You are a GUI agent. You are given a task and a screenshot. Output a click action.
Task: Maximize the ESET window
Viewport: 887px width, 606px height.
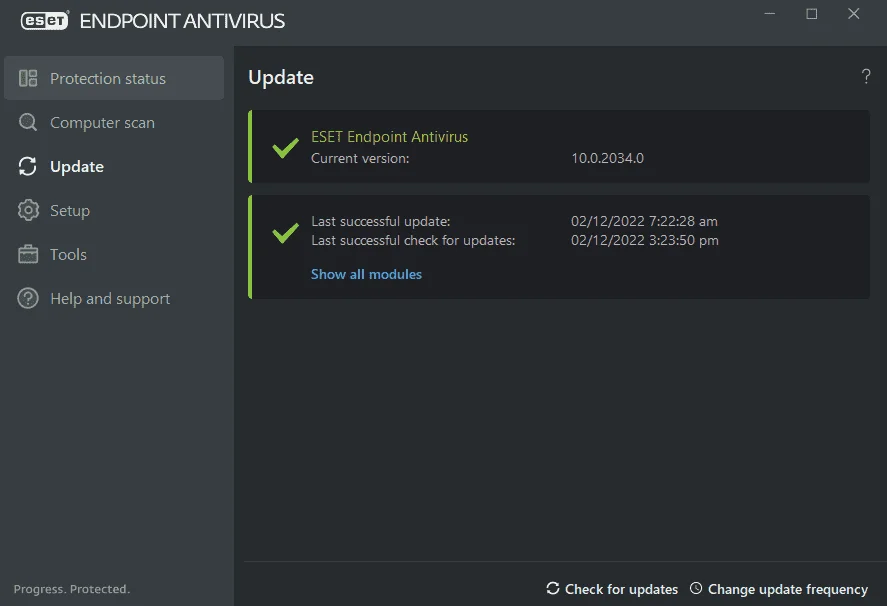811,14
